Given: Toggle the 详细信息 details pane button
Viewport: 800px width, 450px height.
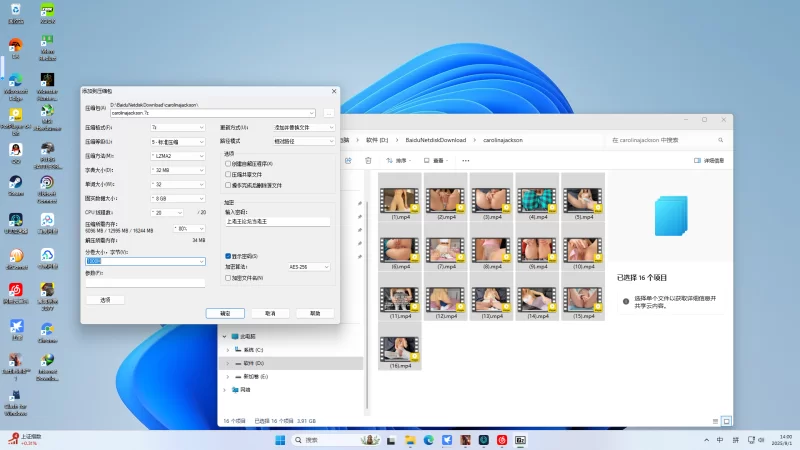Looking at the screenshot, I should pyautogui.click(x=709, y=160).
